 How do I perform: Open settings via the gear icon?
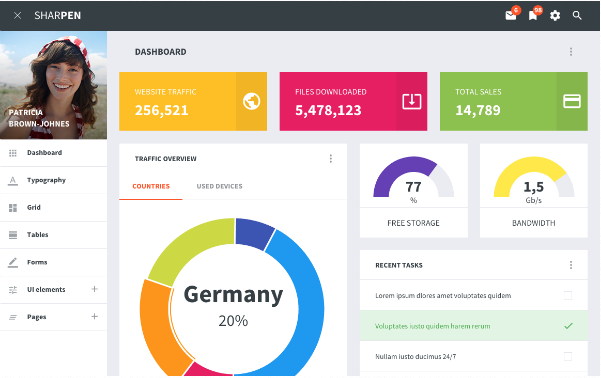pos(555,15)
